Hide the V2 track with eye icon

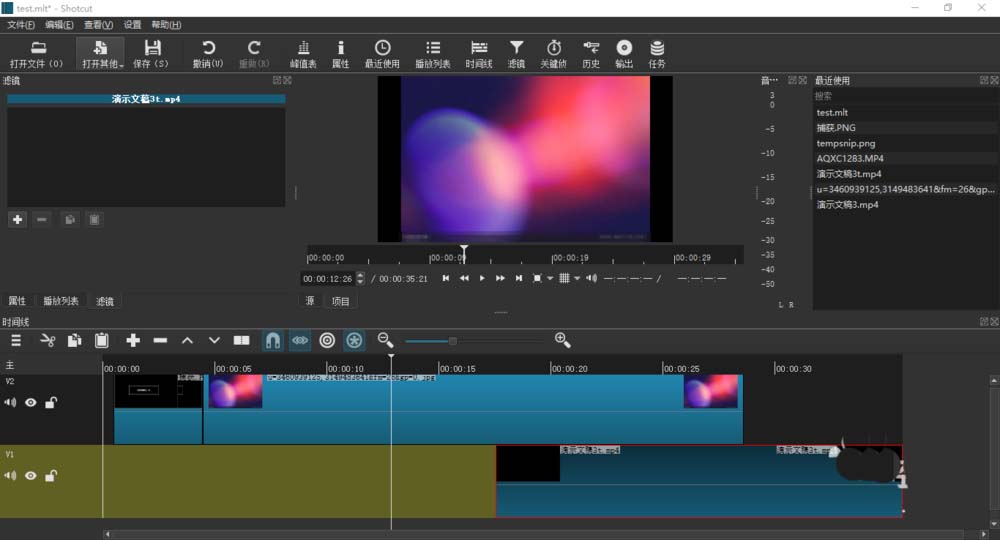(x=31, y=403)
